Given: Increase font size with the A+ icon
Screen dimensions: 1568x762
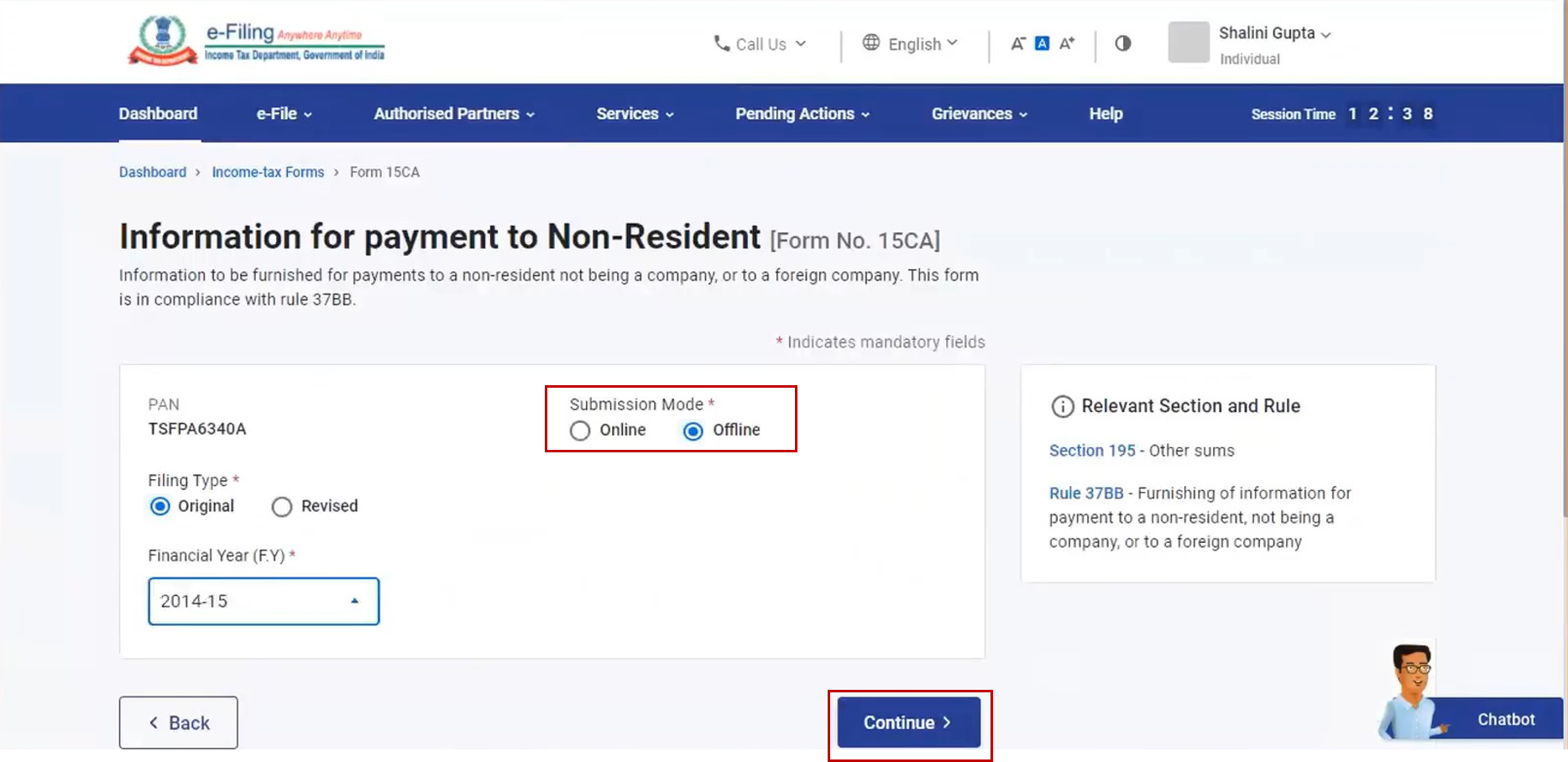Looking at the screenshot, I should pos(1067,44).
